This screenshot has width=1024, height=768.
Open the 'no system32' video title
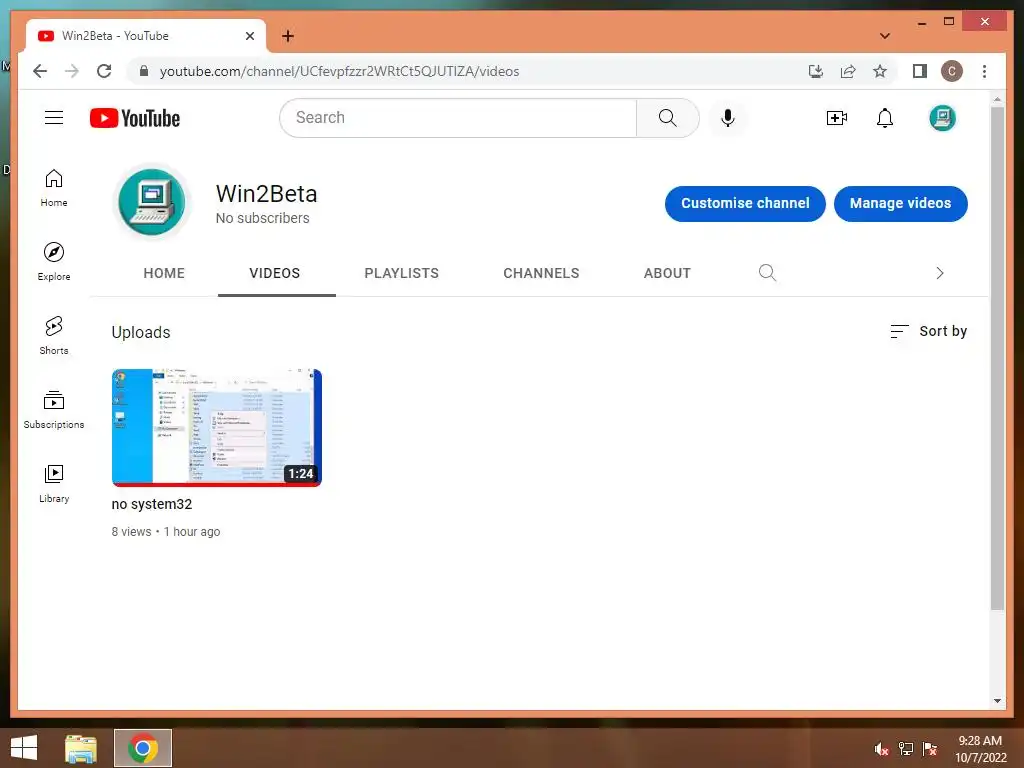[152, 504]
